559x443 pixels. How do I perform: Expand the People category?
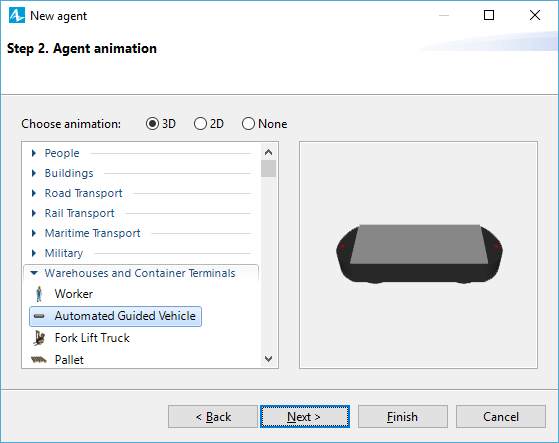pos(34,153)
